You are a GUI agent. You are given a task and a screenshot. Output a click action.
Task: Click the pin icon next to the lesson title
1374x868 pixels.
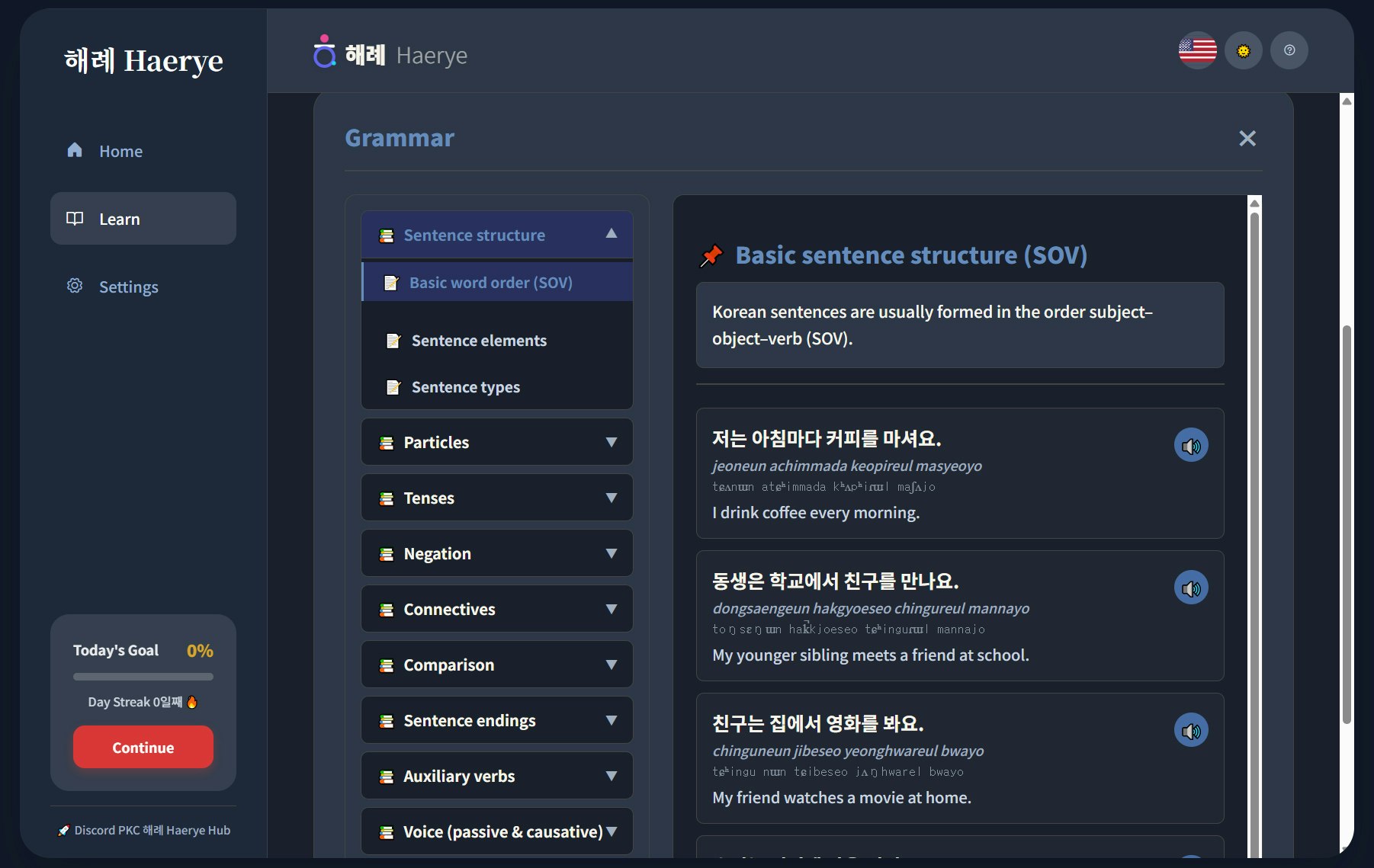pos(711,255)
